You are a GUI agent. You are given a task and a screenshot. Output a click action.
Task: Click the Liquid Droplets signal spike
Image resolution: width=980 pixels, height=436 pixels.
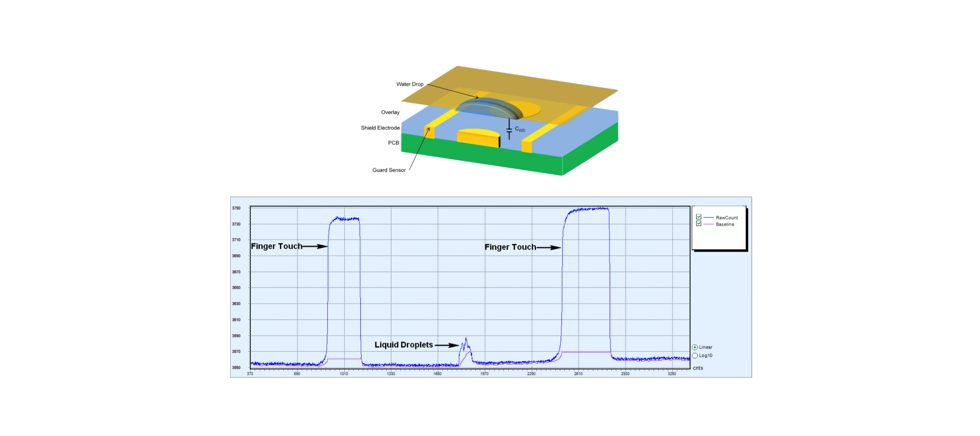tap(465, 347)
